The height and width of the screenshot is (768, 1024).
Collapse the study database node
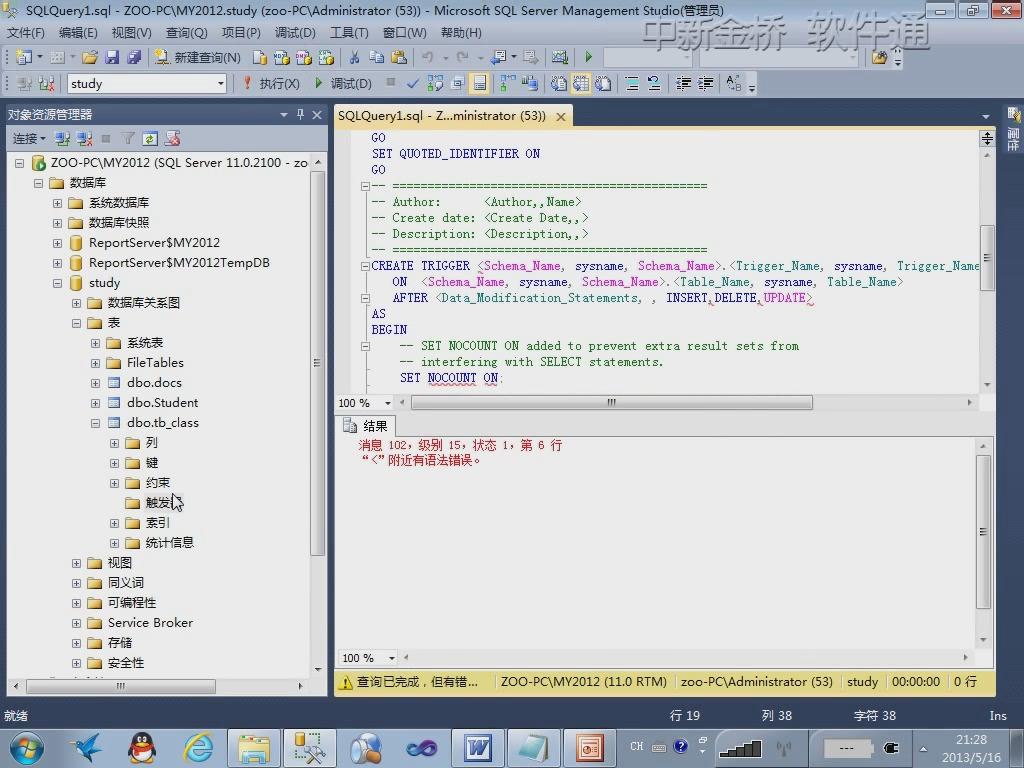pyautogui.click(x=57, y=283)
